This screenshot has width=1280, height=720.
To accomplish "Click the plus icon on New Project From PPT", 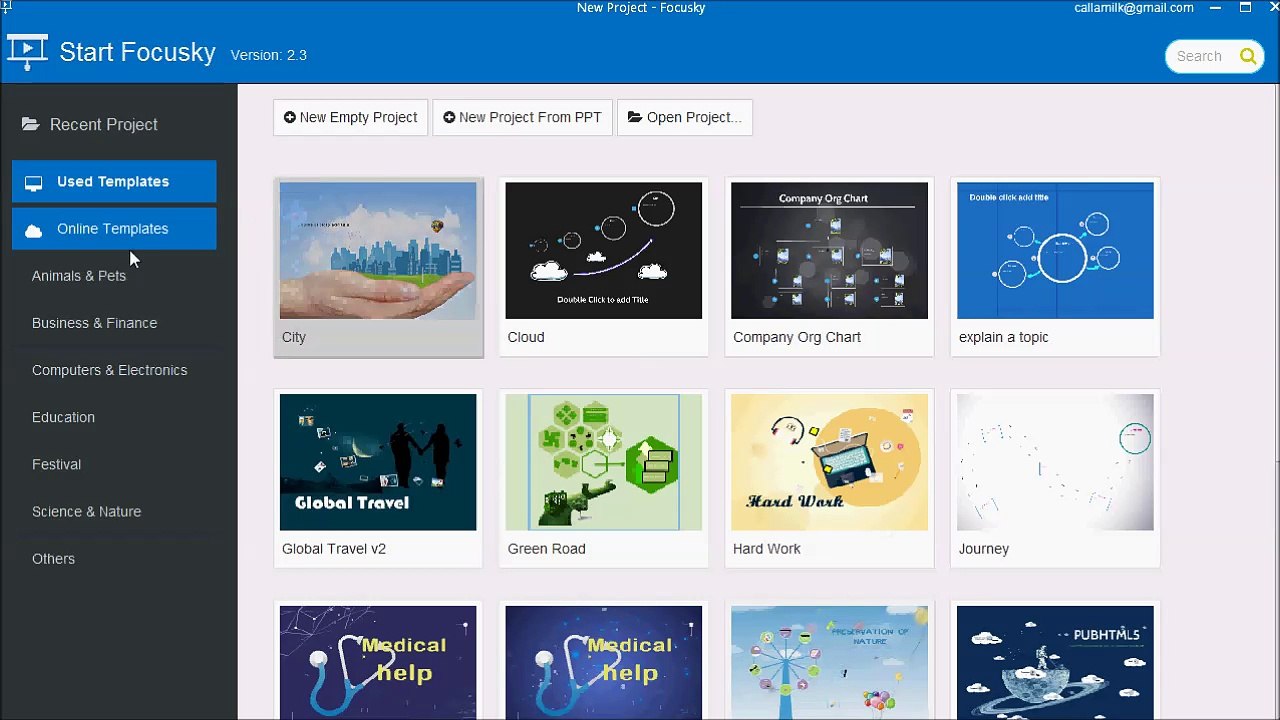I will (x=449, y=117).
